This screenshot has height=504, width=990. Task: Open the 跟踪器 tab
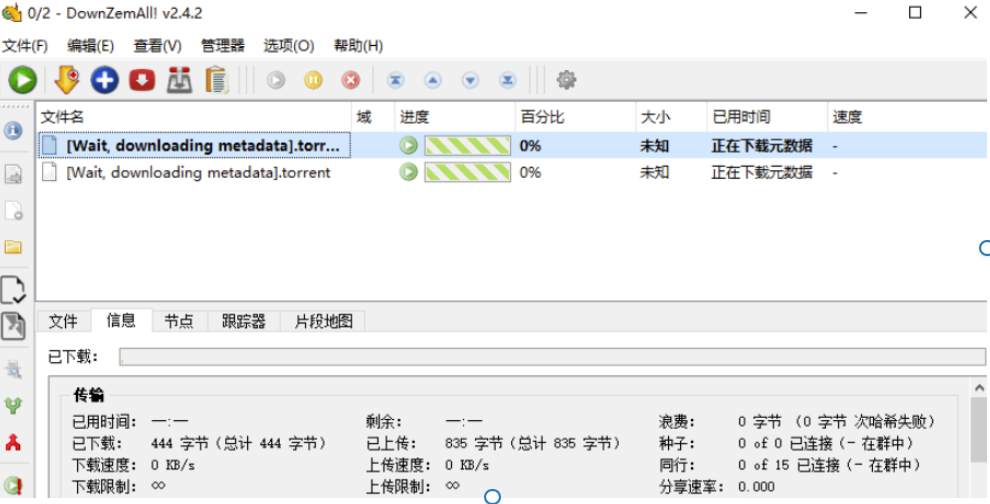[x=244, y=321]
